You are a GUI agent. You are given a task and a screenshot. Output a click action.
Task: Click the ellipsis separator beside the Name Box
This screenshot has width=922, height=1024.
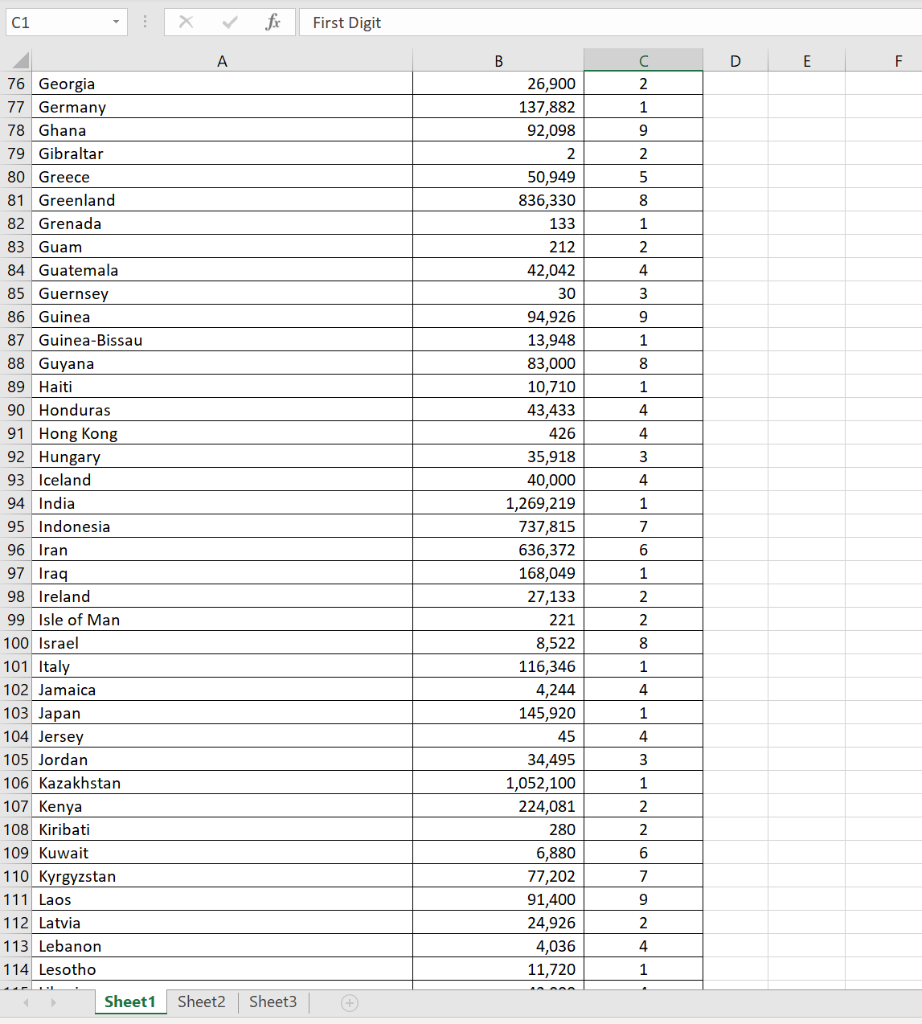coord(145,22)
